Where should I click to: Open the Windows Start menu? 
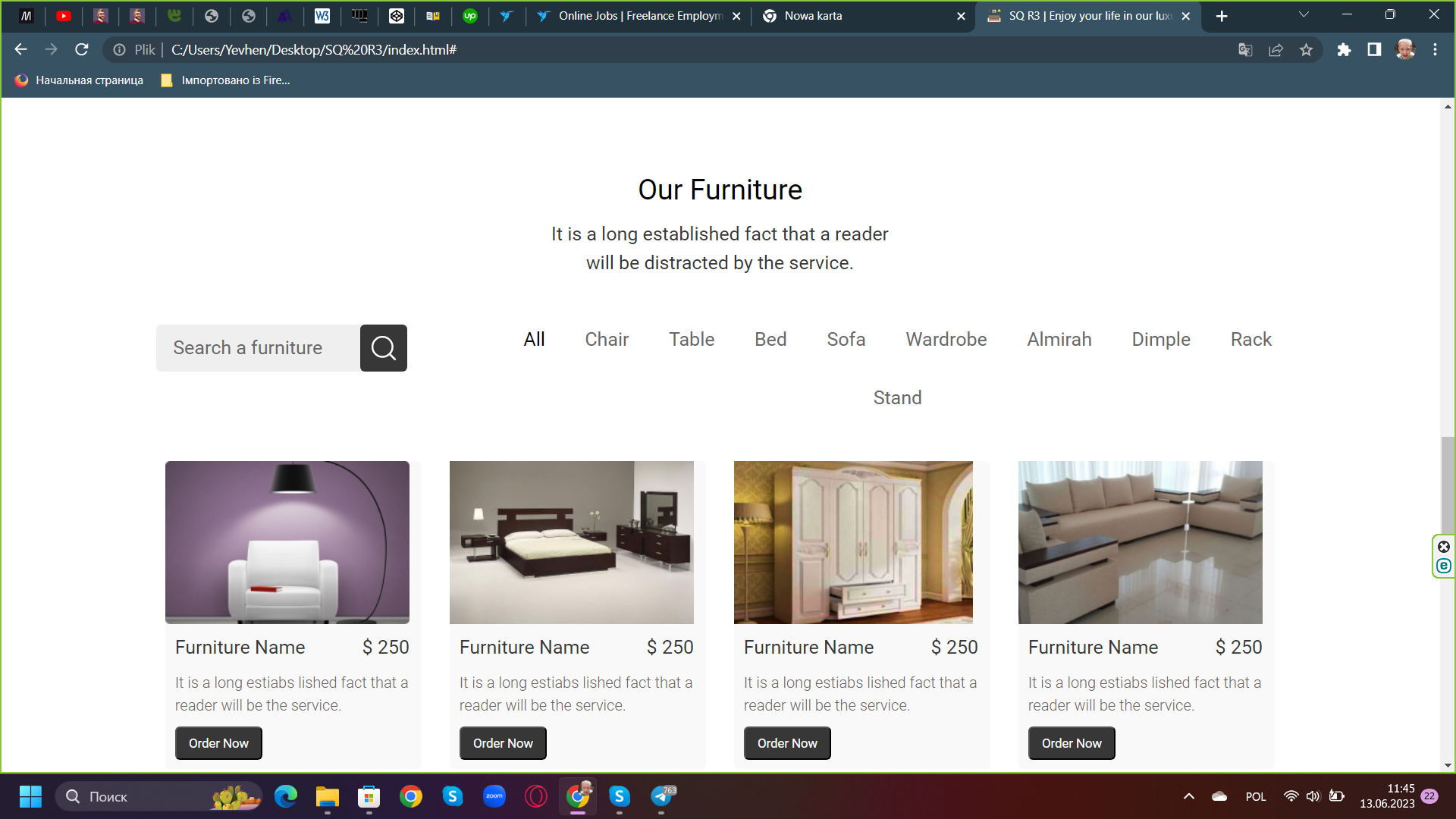coord(30,796)
